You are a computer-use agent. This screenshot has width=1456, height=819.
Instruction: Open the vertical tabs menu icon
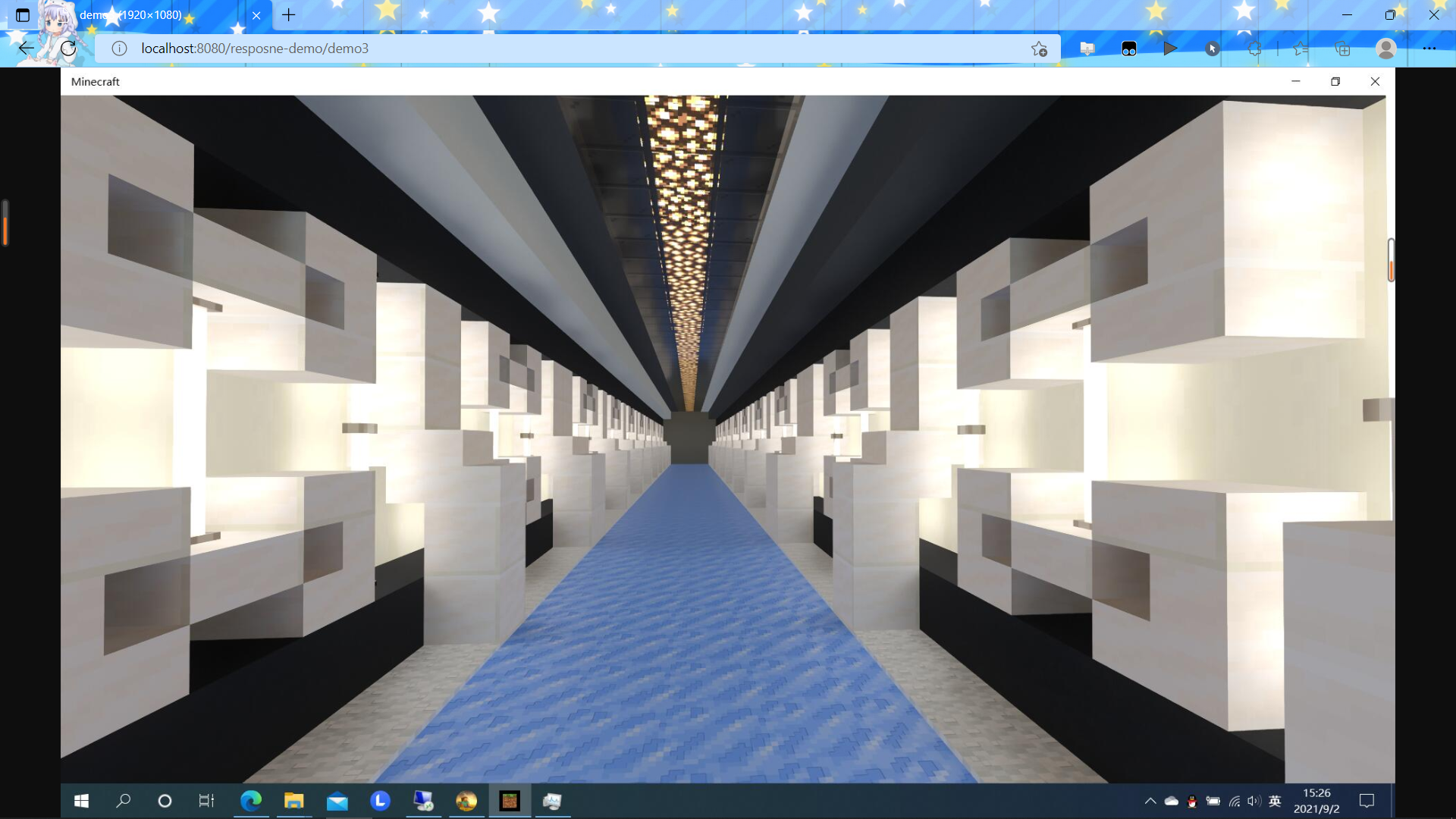coord(23,15)
